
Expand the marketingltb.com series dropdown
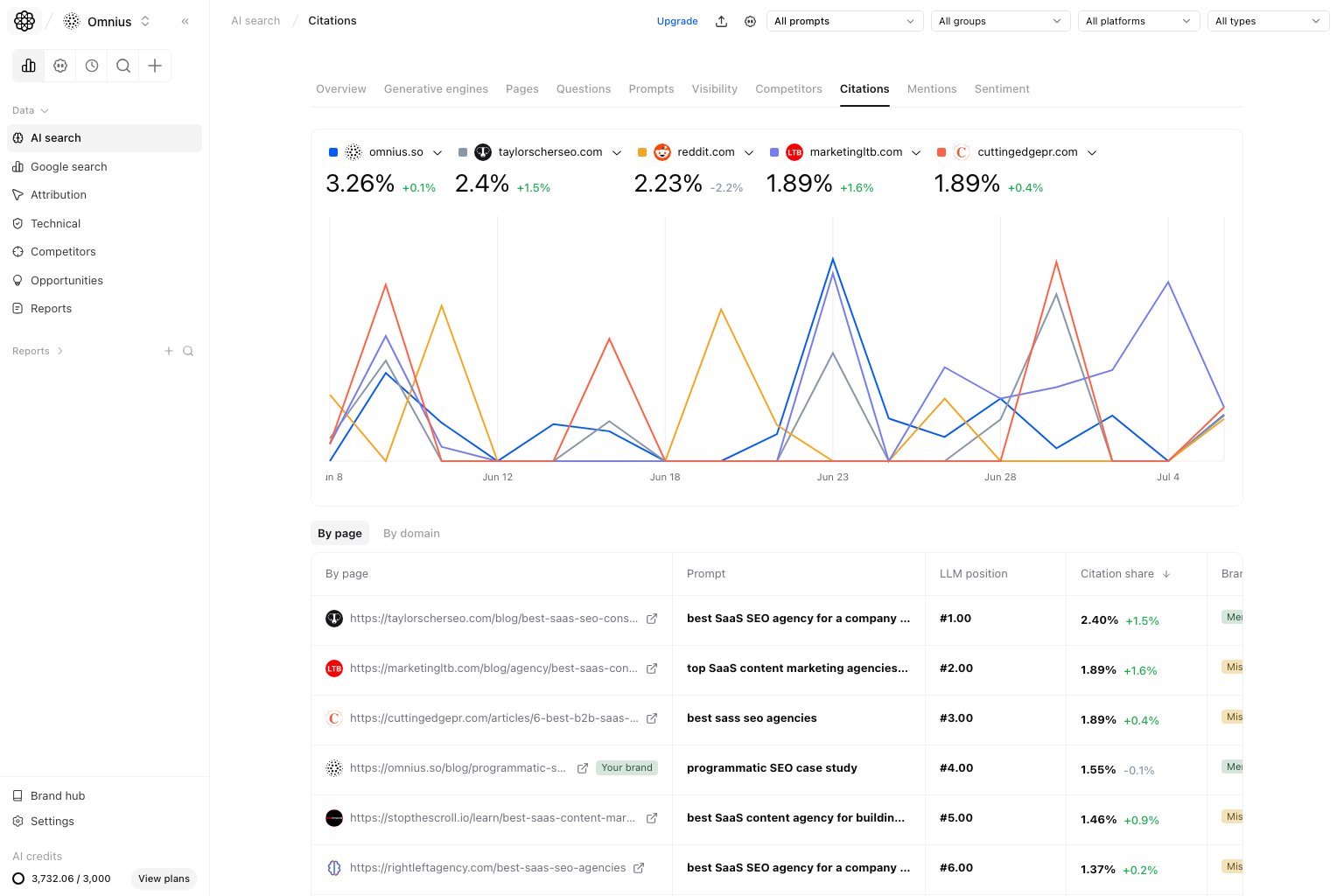(916, 152)
